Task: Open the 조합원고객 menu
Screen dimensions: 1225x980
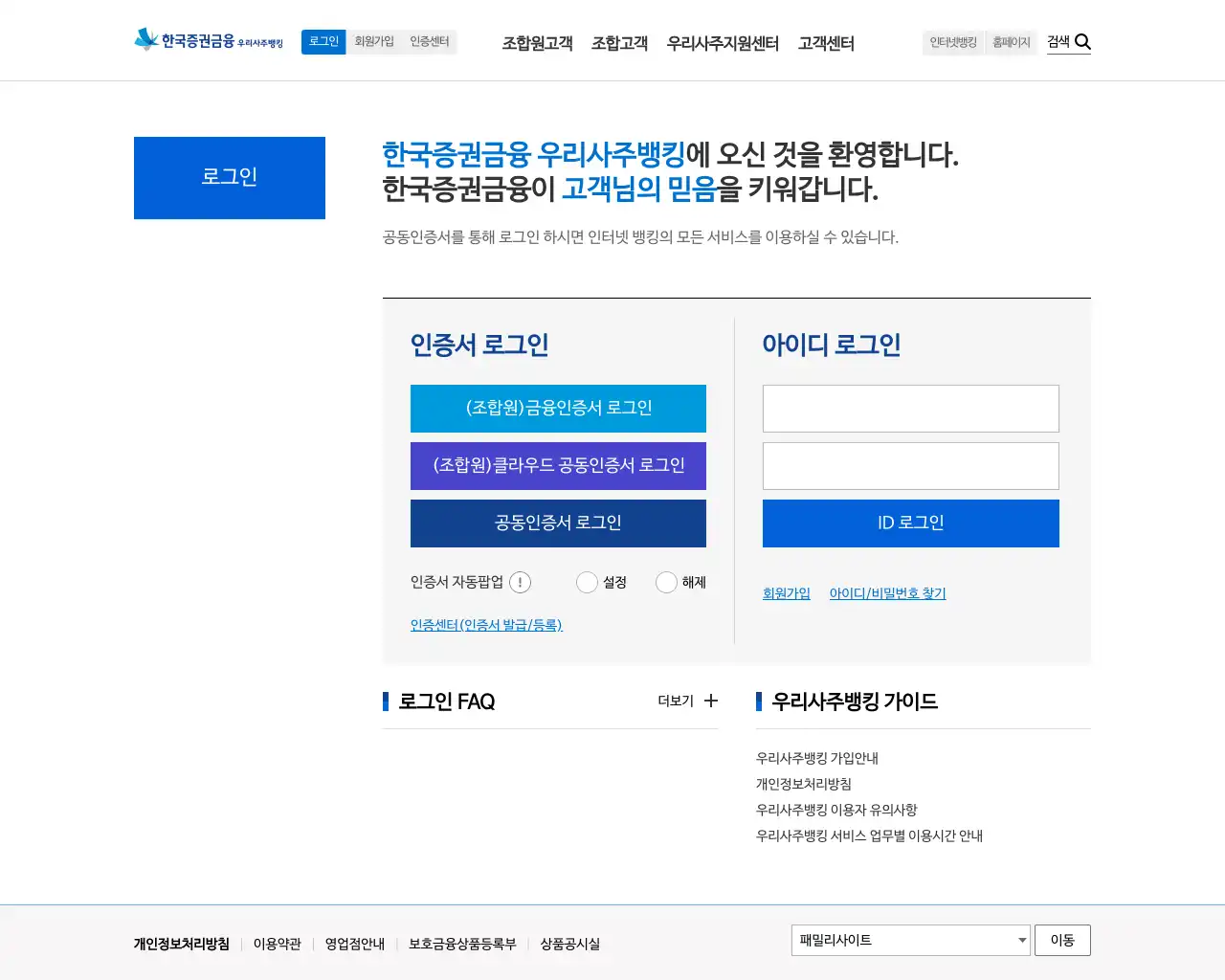Action: [x=538, y=43]
